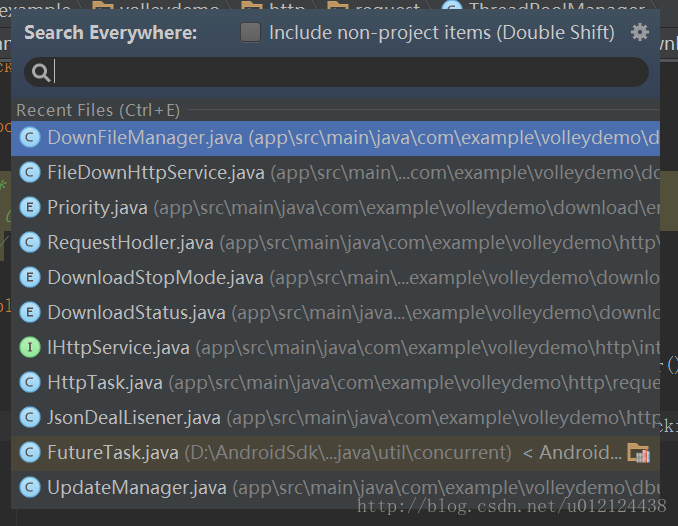Focus the Search Everywhere input field

pyautogui.click(x=336, y=72)
